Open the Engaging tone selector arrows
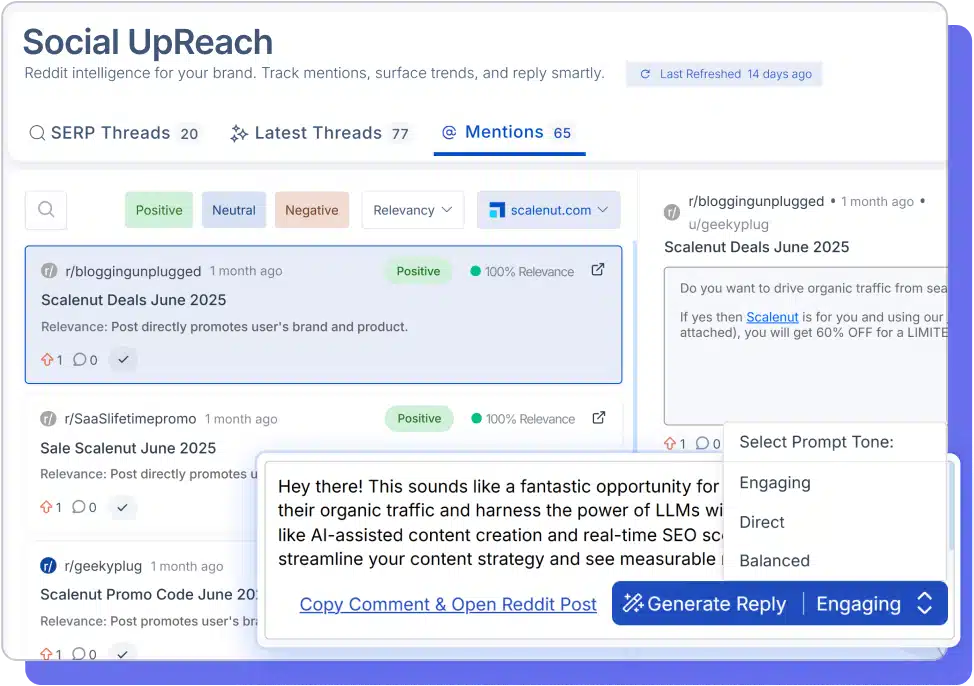The width and height of the screenshot is (974, 686). [925, 603]
